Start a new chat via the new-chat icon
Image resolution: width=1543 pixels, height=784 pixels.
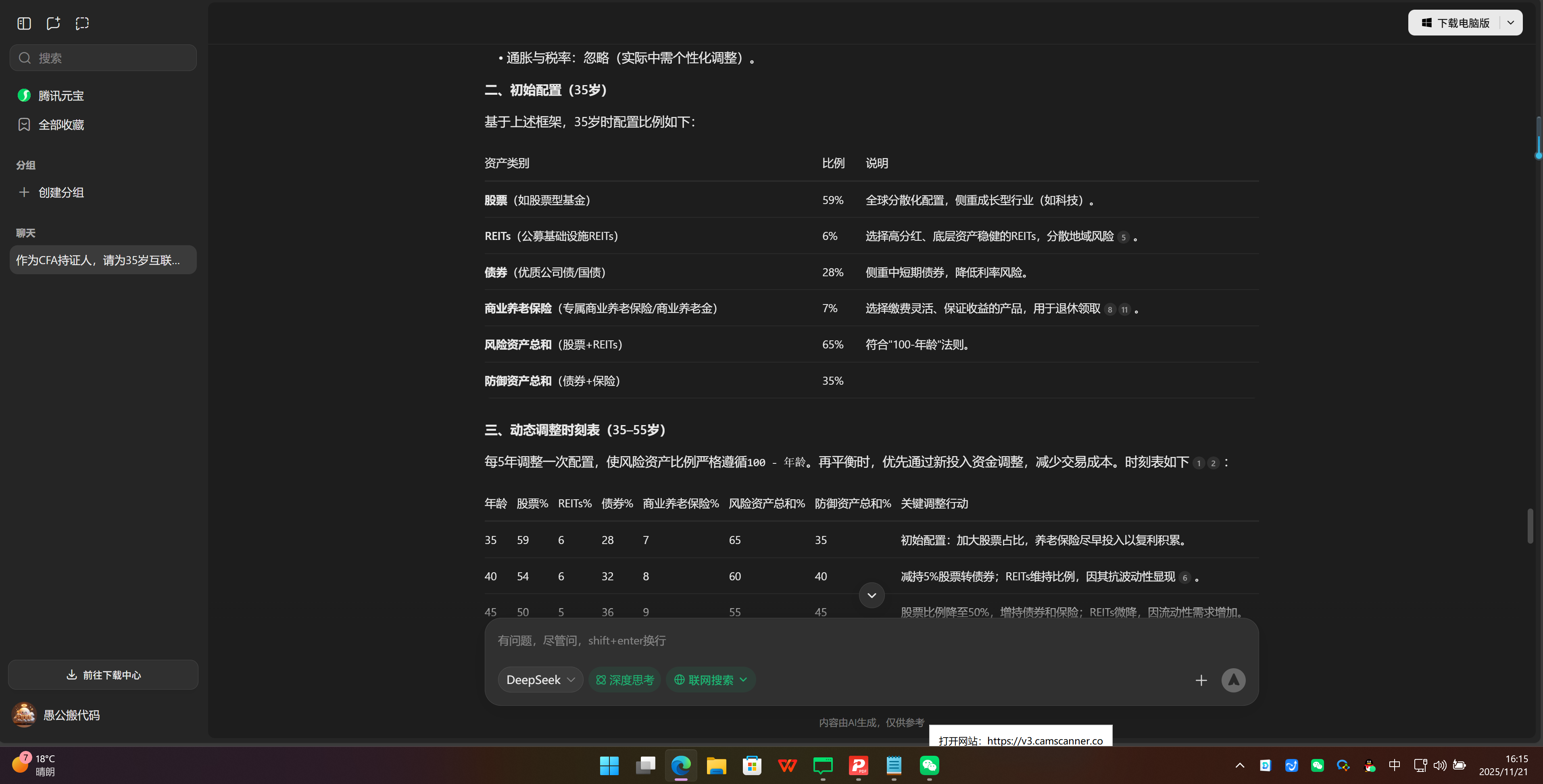53,23
